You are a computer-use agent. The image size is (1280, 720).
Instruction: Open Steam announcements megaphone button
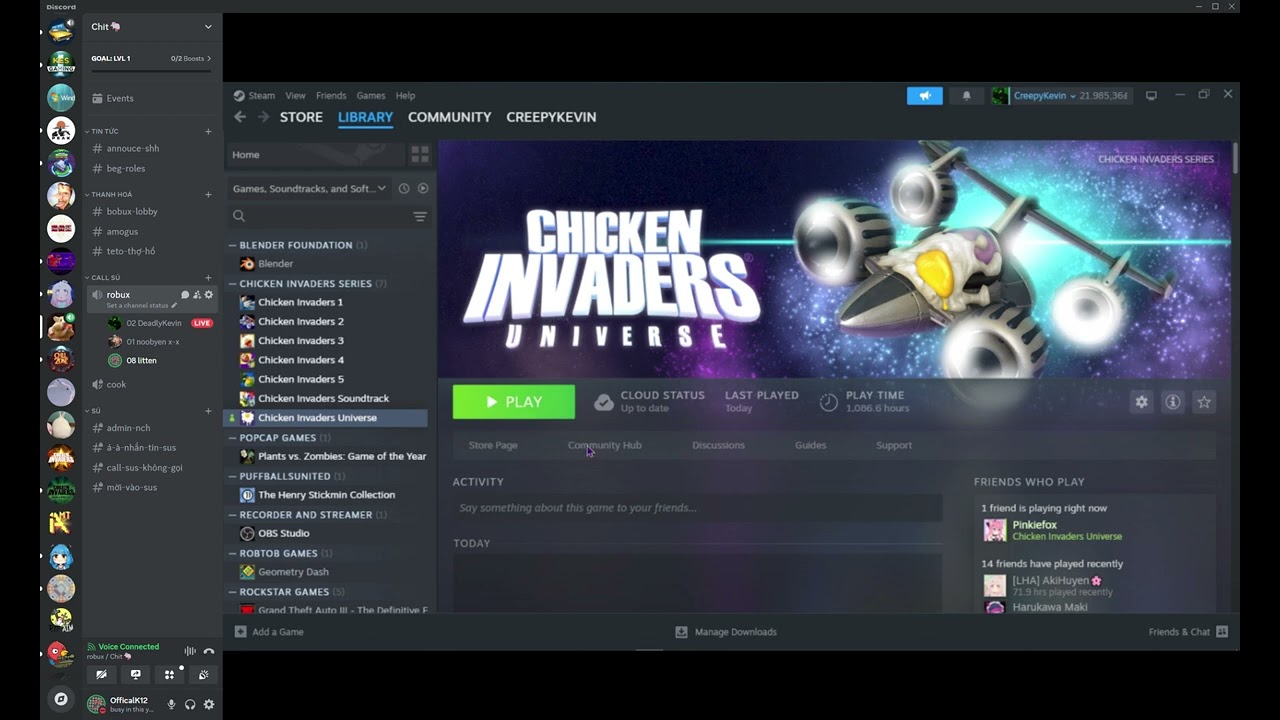pyautogui.click(x=924, y=96)
